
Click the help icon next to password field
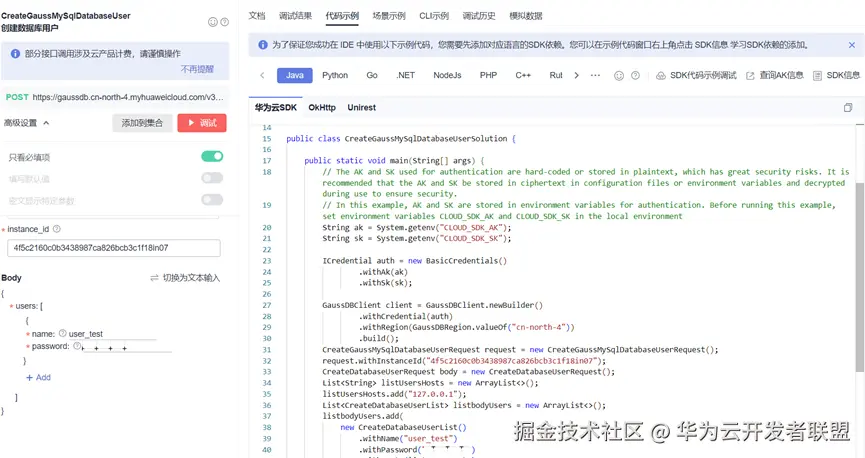[x=77, y=346]
